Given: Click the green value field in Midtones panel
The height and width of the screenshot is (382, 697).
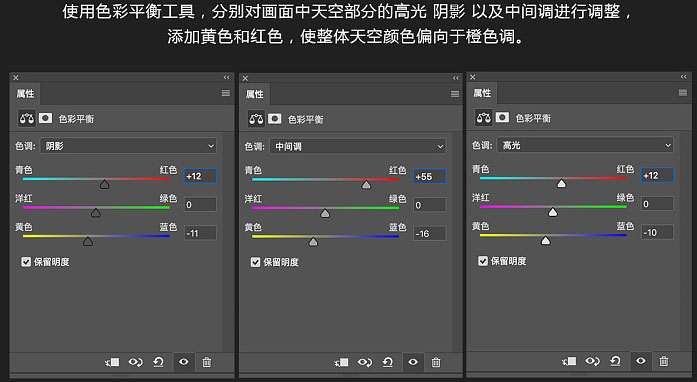Looking at the screenshot, I should (430, 205).
